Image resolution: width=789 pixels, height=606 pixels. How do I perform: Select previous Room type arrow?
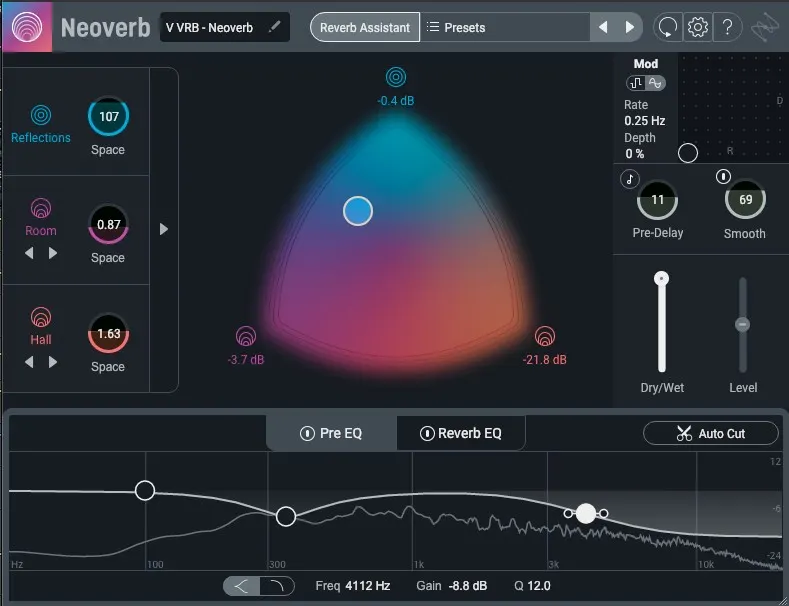29,253
